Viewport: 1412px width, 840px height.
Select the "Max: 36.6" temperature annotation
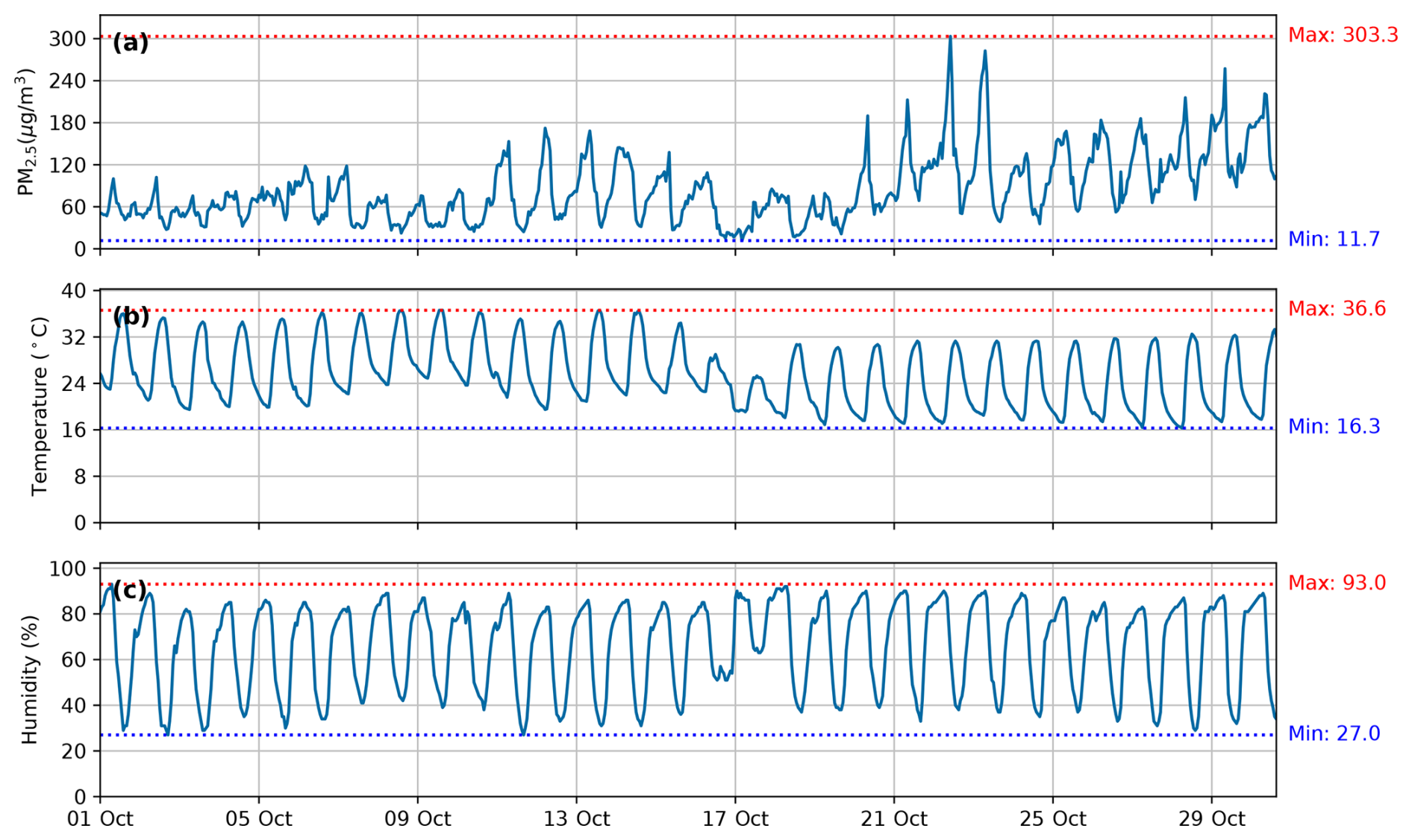pyautogui.click(x=1337, y=309)
